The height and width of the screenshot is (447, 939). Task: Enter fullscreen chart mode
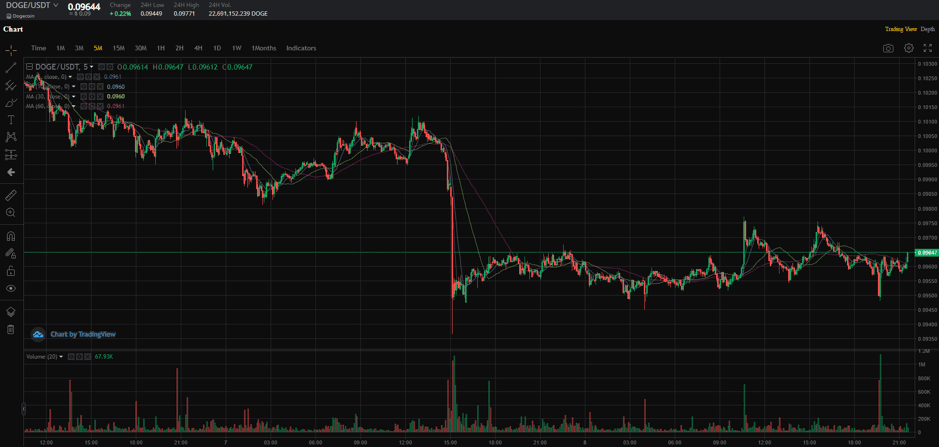(x=927, y=48)
